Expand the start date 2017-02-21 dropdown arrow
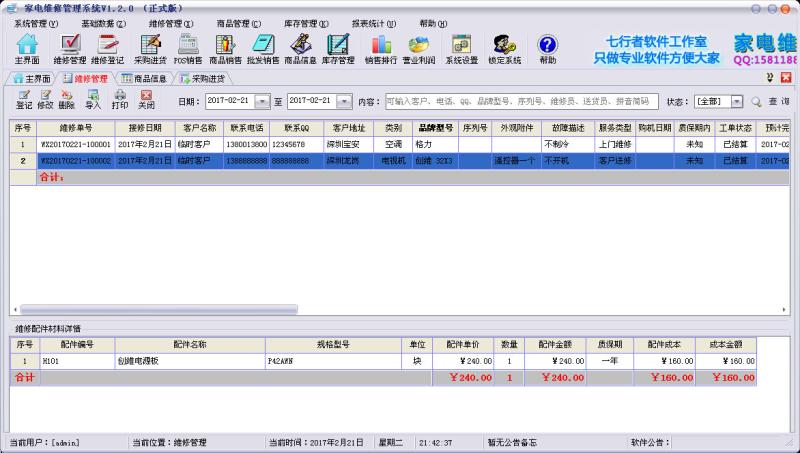 point(262,102)
